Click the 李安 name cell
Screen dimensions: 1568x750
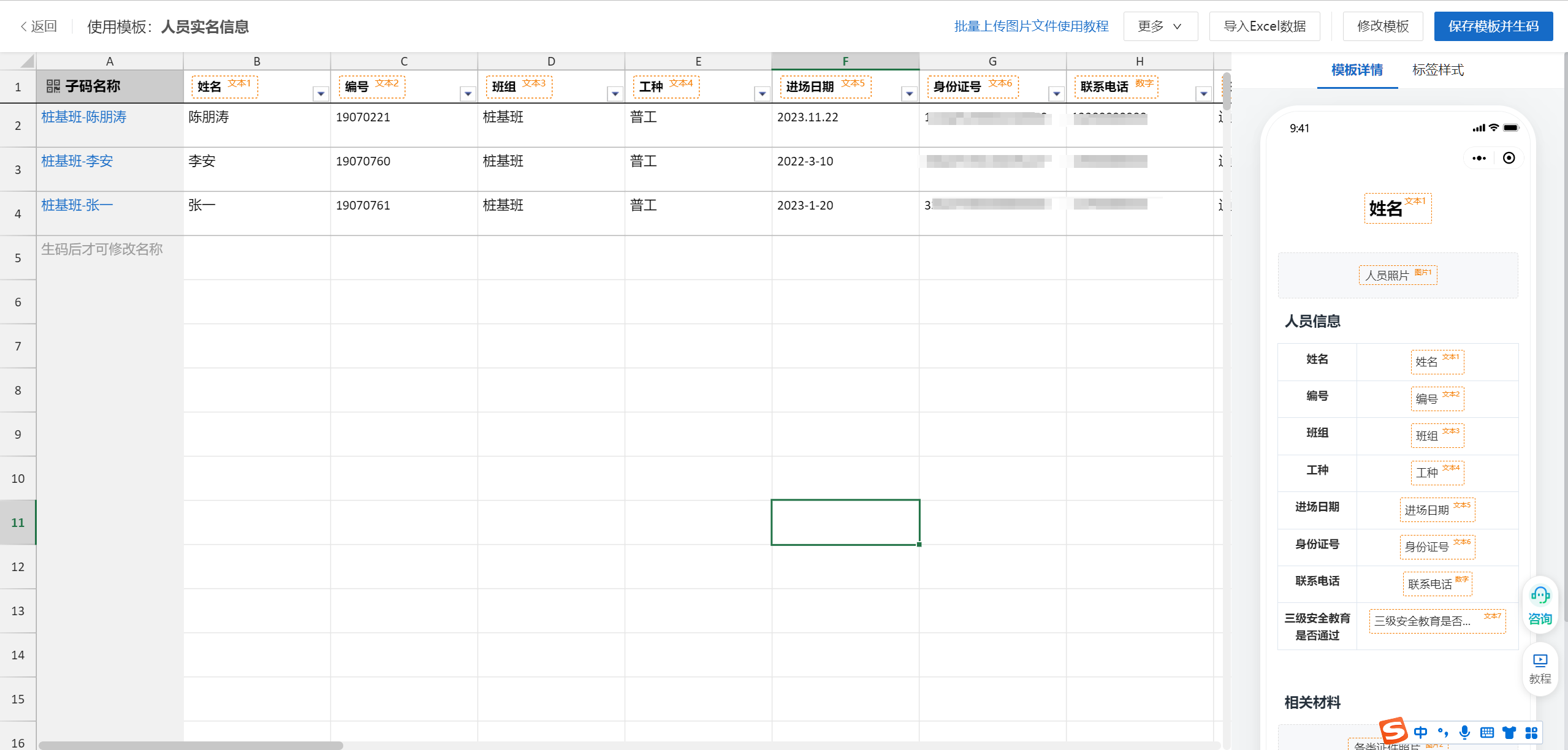257,169
